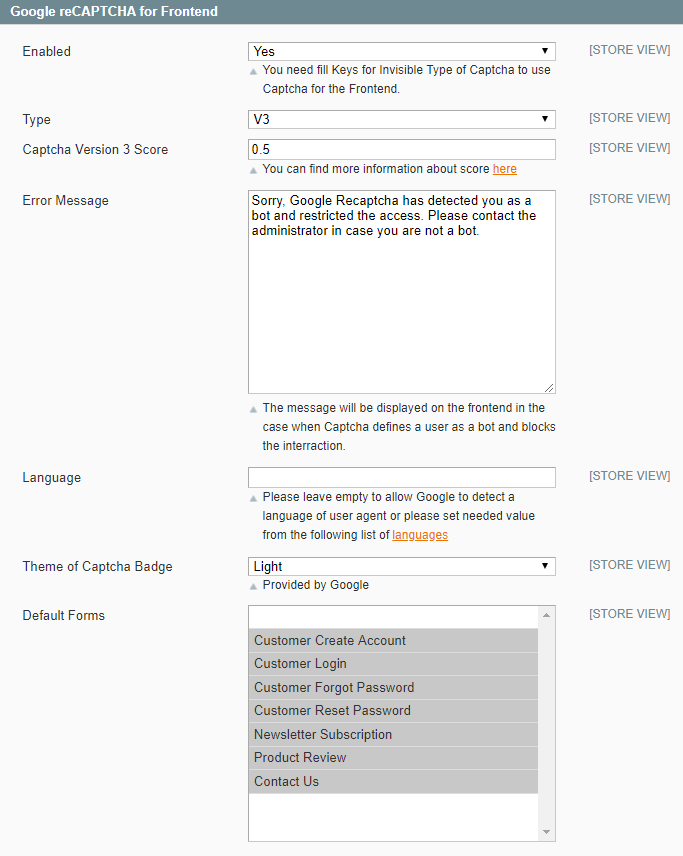Viewport: 683px width, 856px height.
Task: Click the Error Message textarea
Action: [x=400, y=290]
